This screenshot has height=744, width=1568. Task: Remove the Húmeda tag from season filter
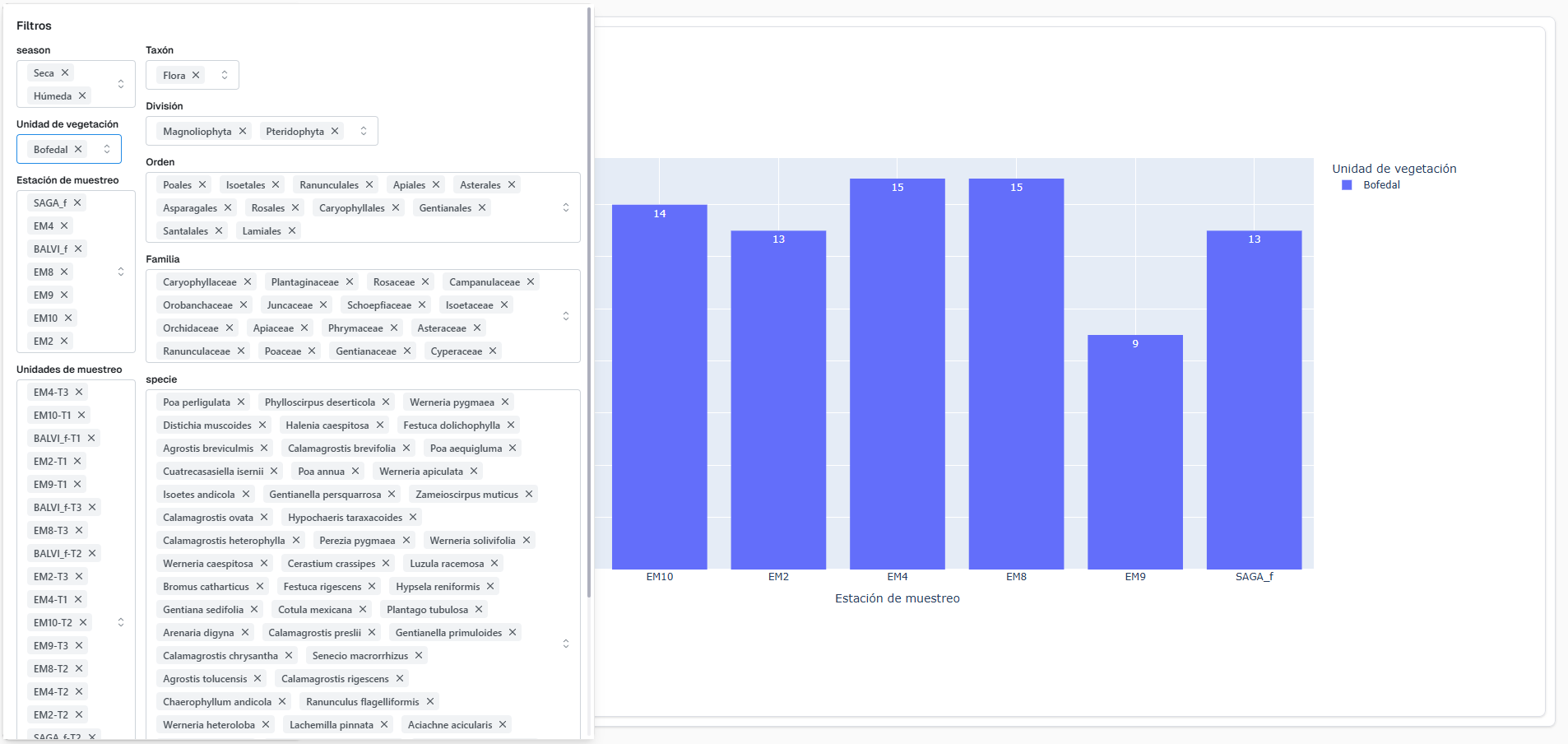tap(82, 96)
